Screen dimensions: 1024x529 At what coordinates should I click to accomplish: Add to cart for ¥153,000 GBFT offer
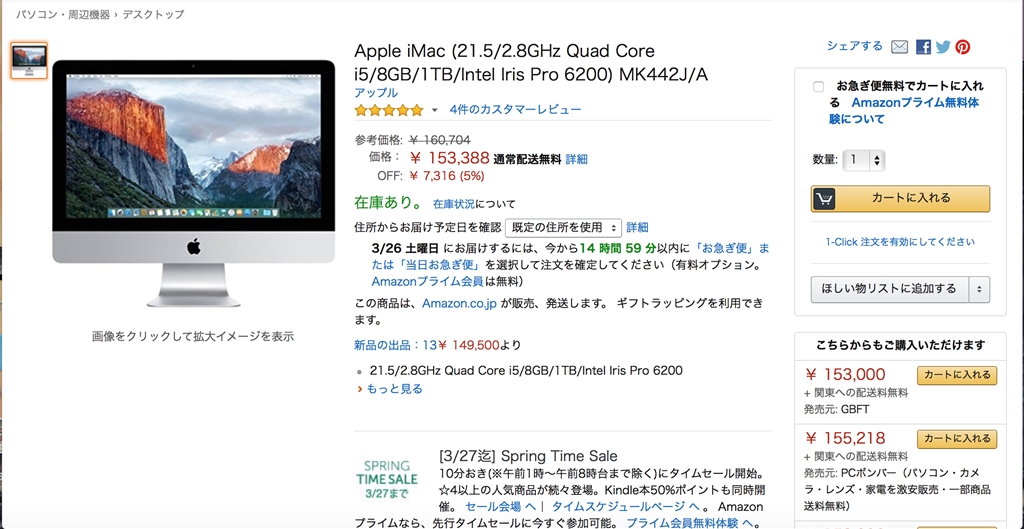pos(957,375)
